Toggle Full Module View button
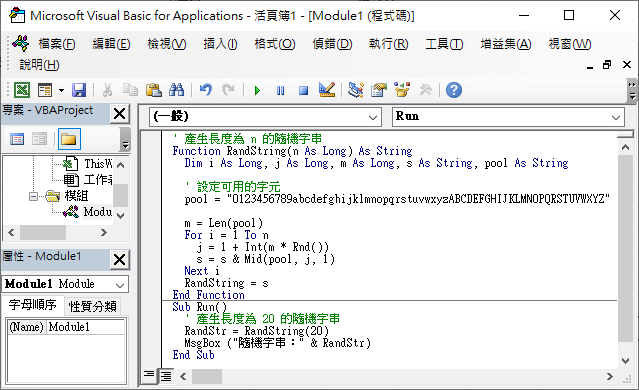This screenshot has height=390, width=639. point(166,376)
